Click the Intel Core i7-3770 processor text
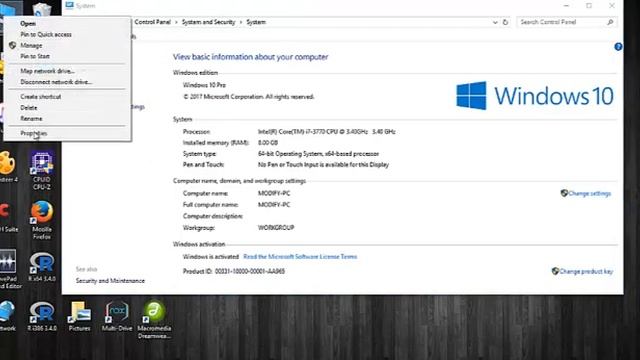 click(x=327, y=132)
